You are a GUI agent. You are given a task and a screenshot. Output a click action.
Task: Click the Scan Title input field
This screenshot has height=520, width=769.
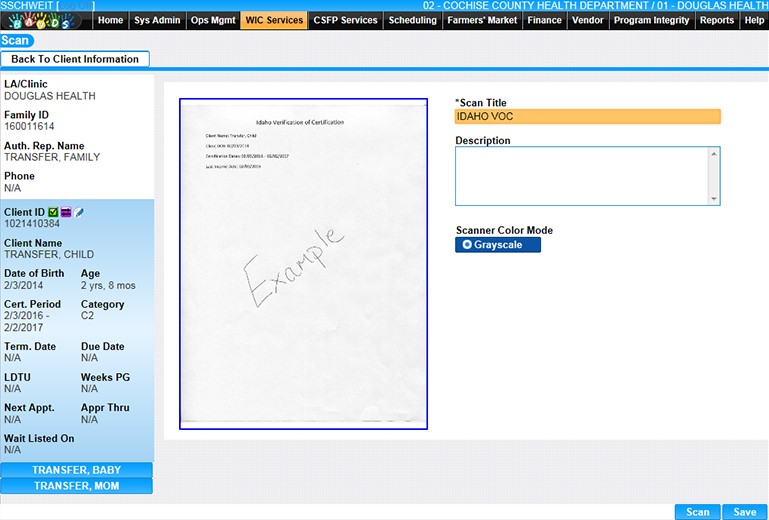pyautogui.click(x=587, y=116)
